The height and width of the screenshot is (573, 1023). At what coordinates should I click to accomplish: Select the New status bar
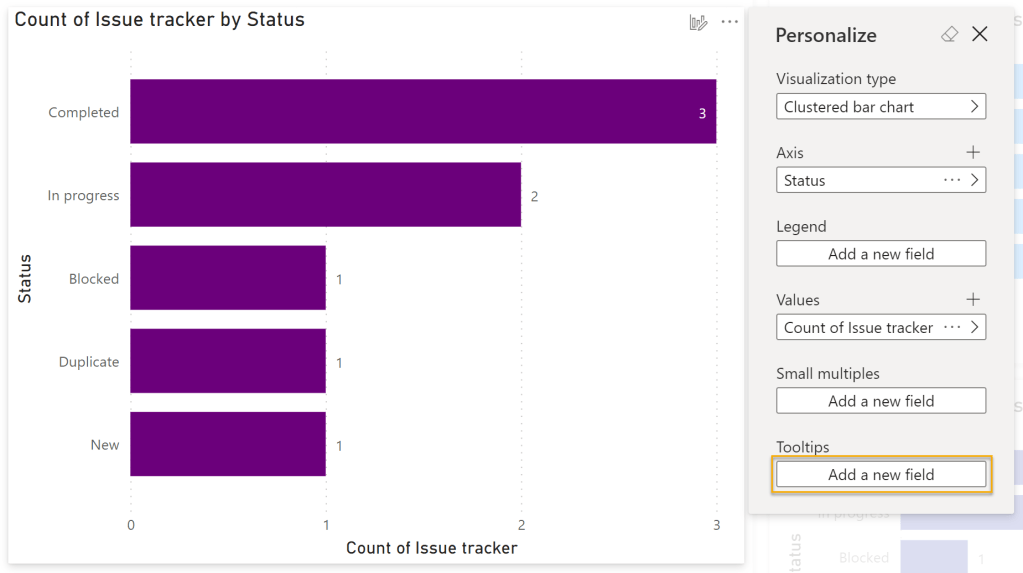tap(228, 444)
